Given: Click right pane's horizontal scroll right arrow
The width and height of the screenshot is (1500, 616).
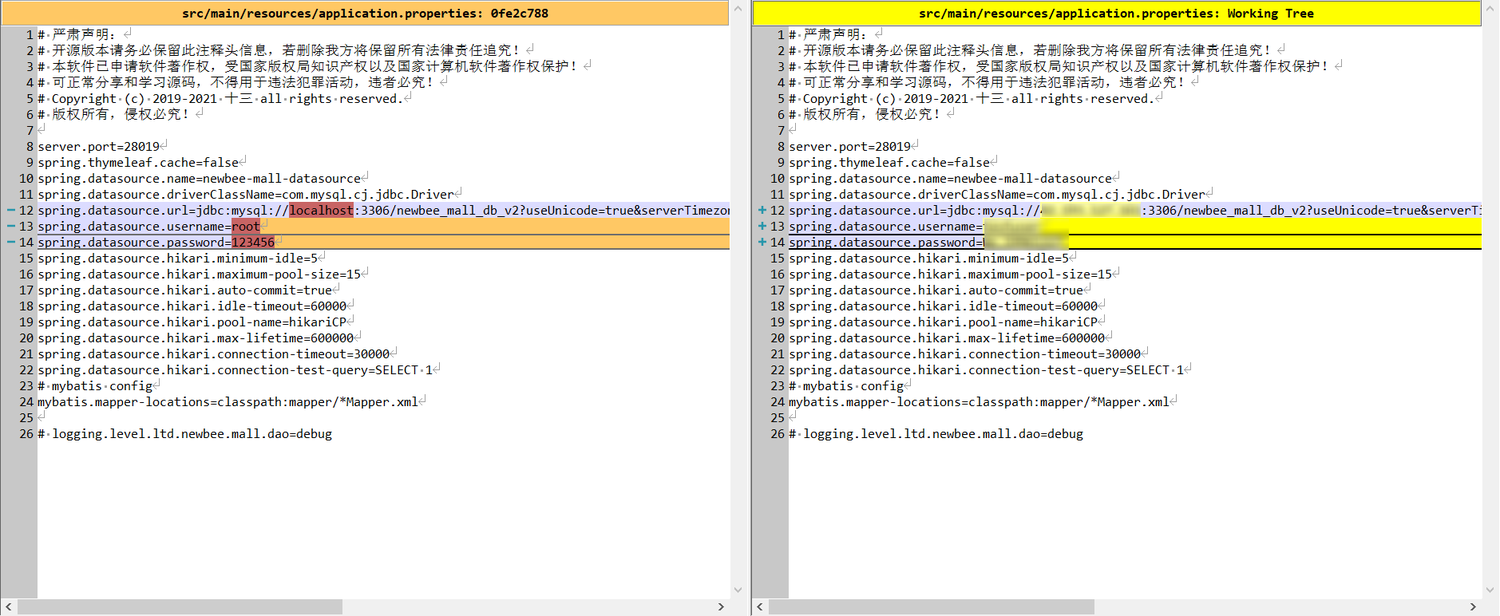Looking at the screenshot, I should pyautogui.click(x=1473, y=607).
